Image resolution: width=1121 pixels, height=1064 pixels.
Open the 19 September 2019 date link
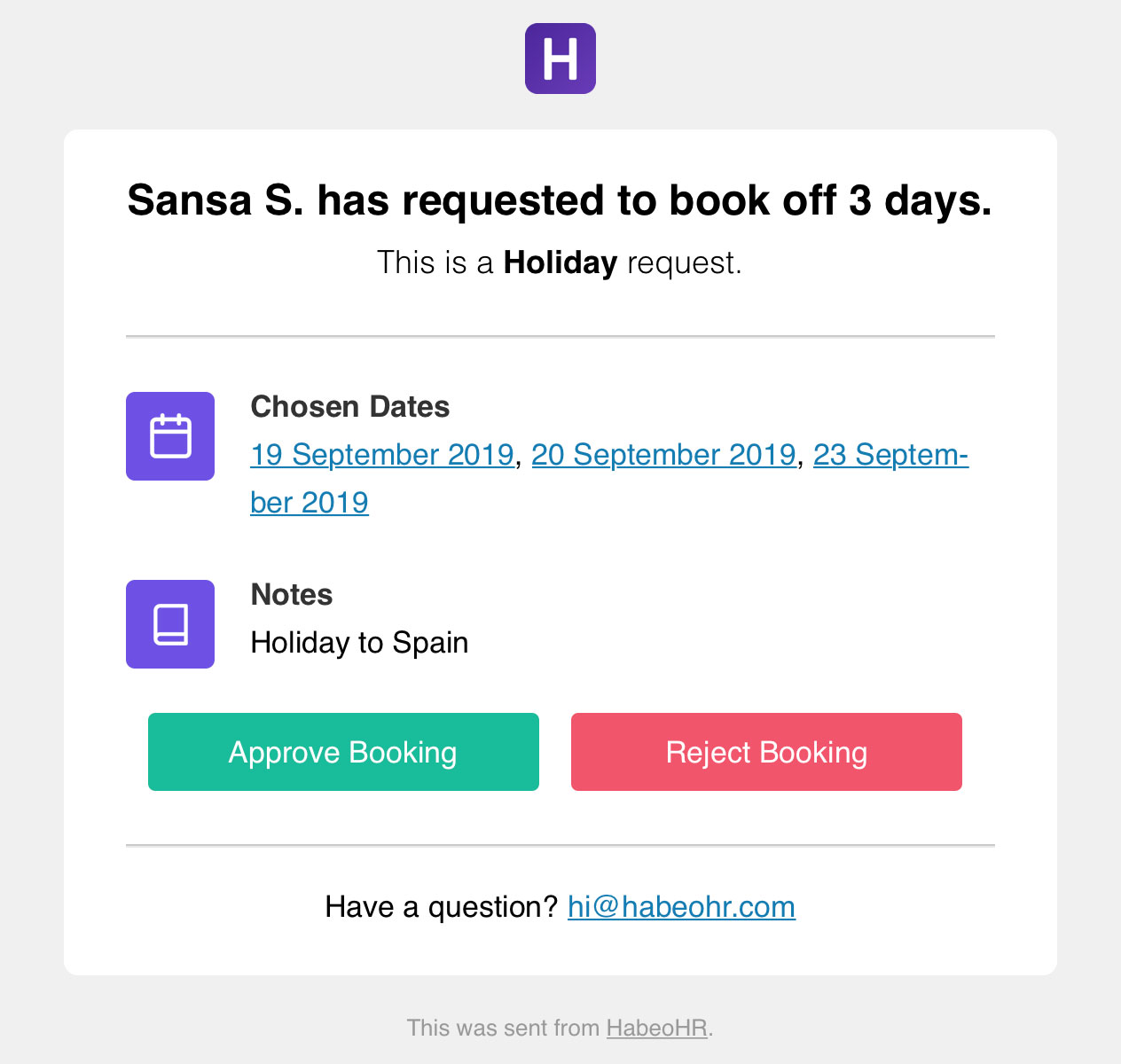(382, 455)
